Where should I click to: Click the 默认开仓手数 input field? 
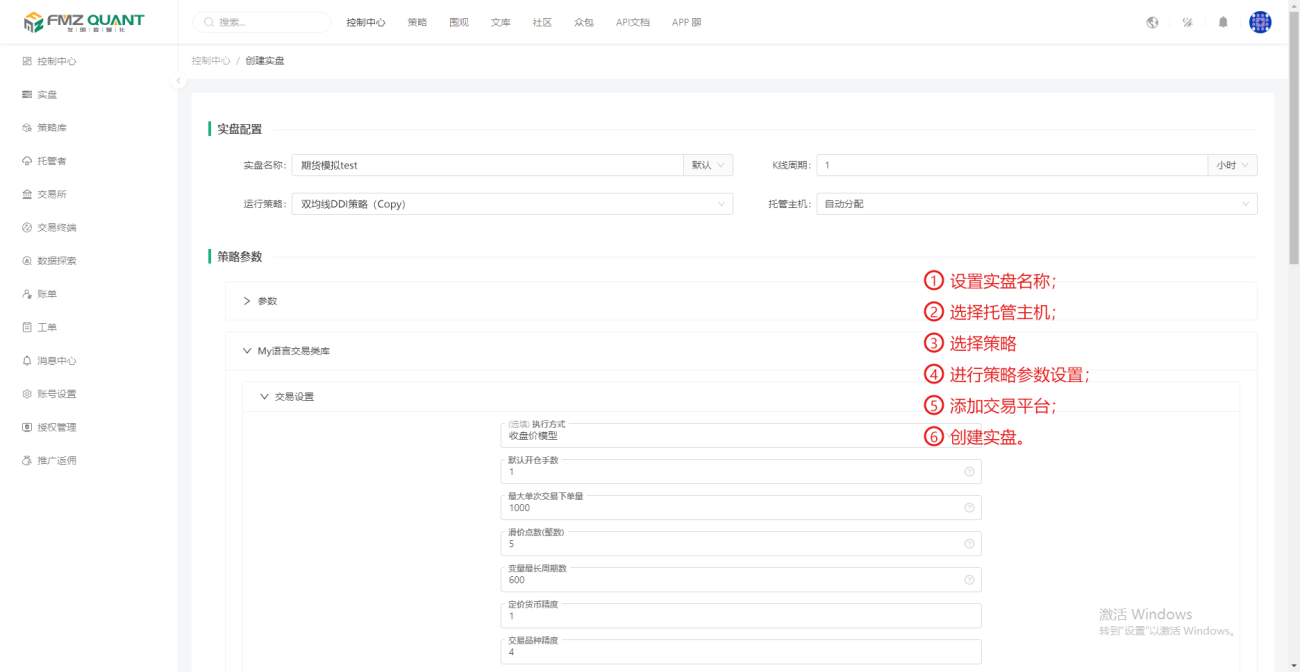(x=741, y=471)
